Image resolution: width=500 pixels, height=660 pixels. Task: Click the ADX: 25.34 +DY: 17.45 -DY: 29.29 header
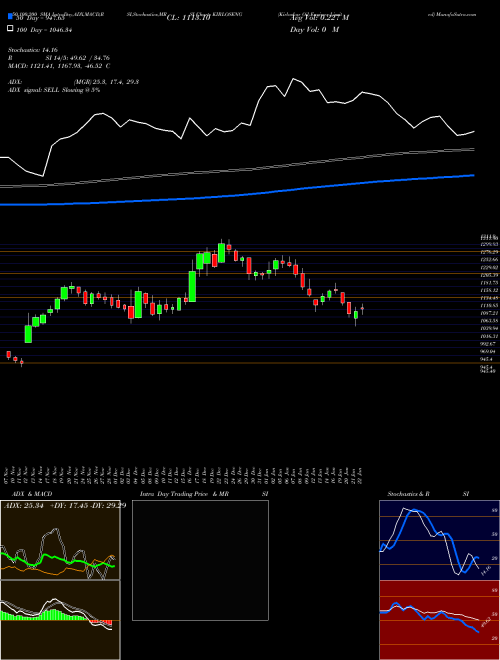65,505
